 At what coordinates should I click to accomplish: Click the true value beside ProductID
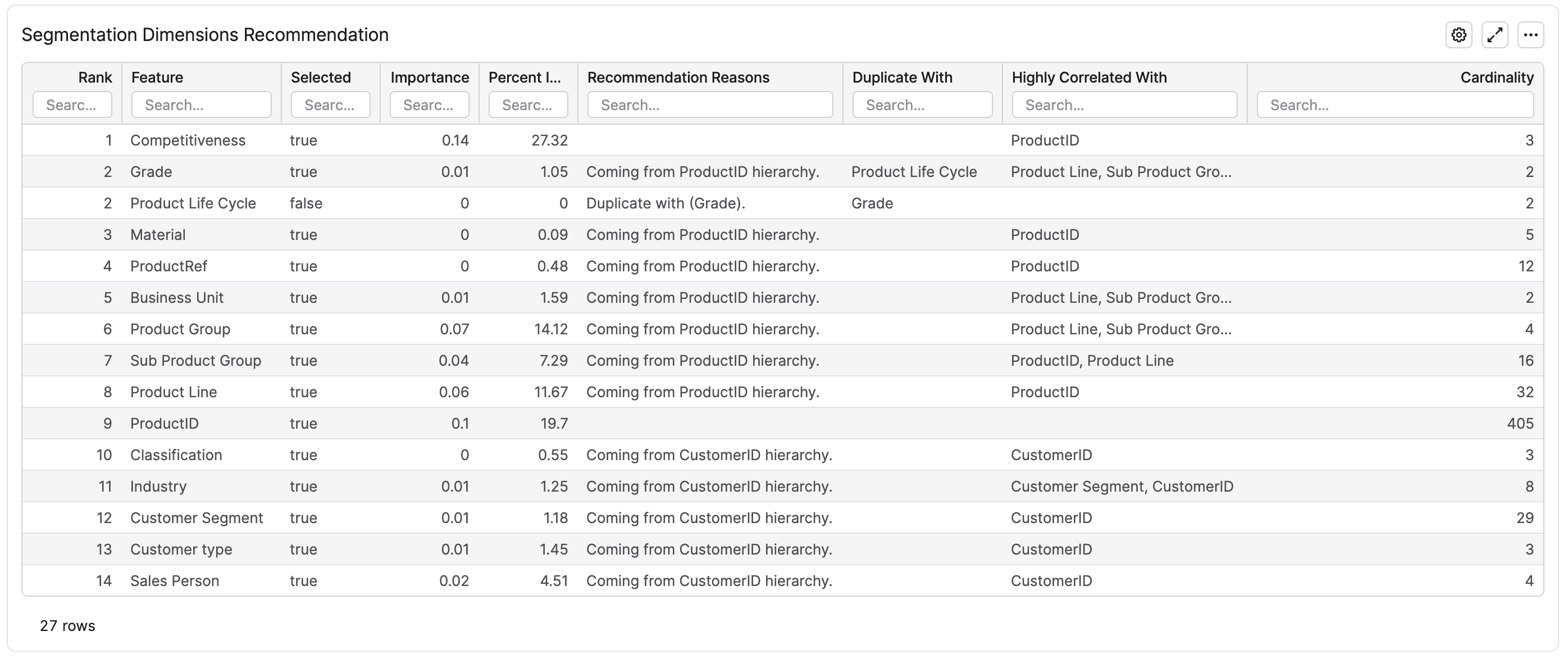point(303,423)
